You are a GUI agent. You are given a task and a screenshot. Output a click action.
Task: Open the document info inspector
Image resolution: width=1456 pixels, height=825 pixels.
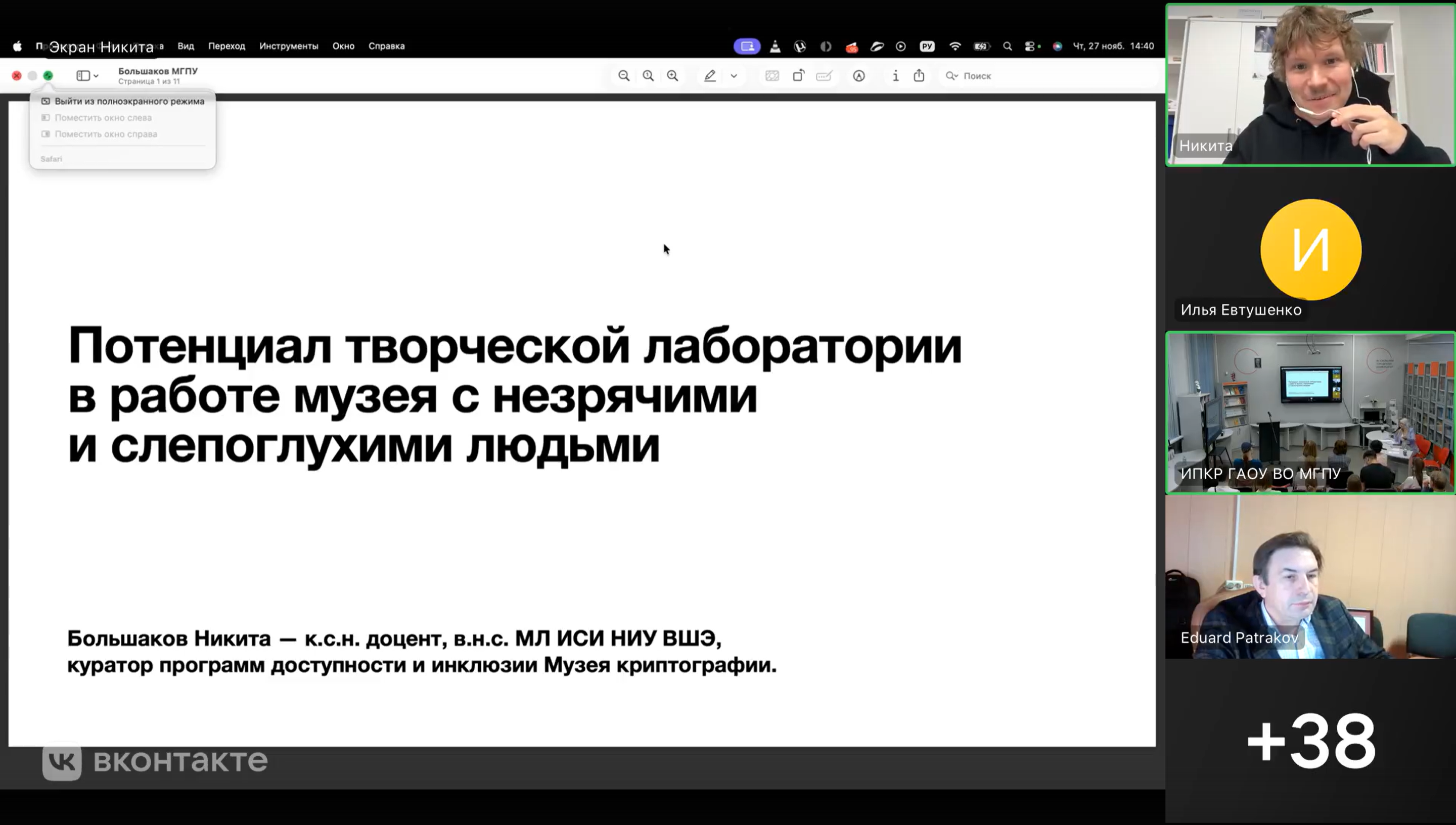(x=896, y=76)
